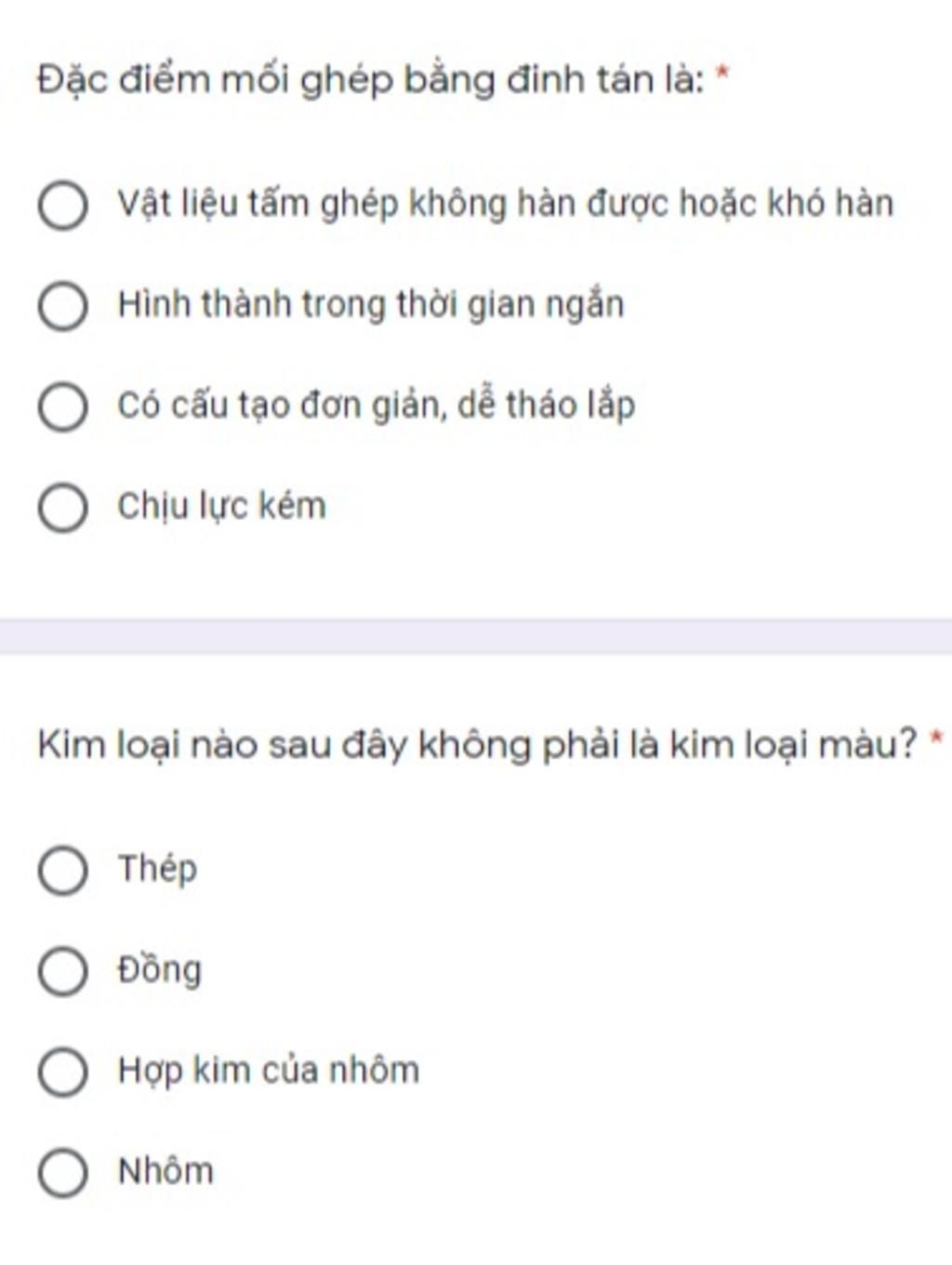Viewport: 952px width, 1265px height.
Task: Click the gray divider band between the questions
Action: pos(476,636)
